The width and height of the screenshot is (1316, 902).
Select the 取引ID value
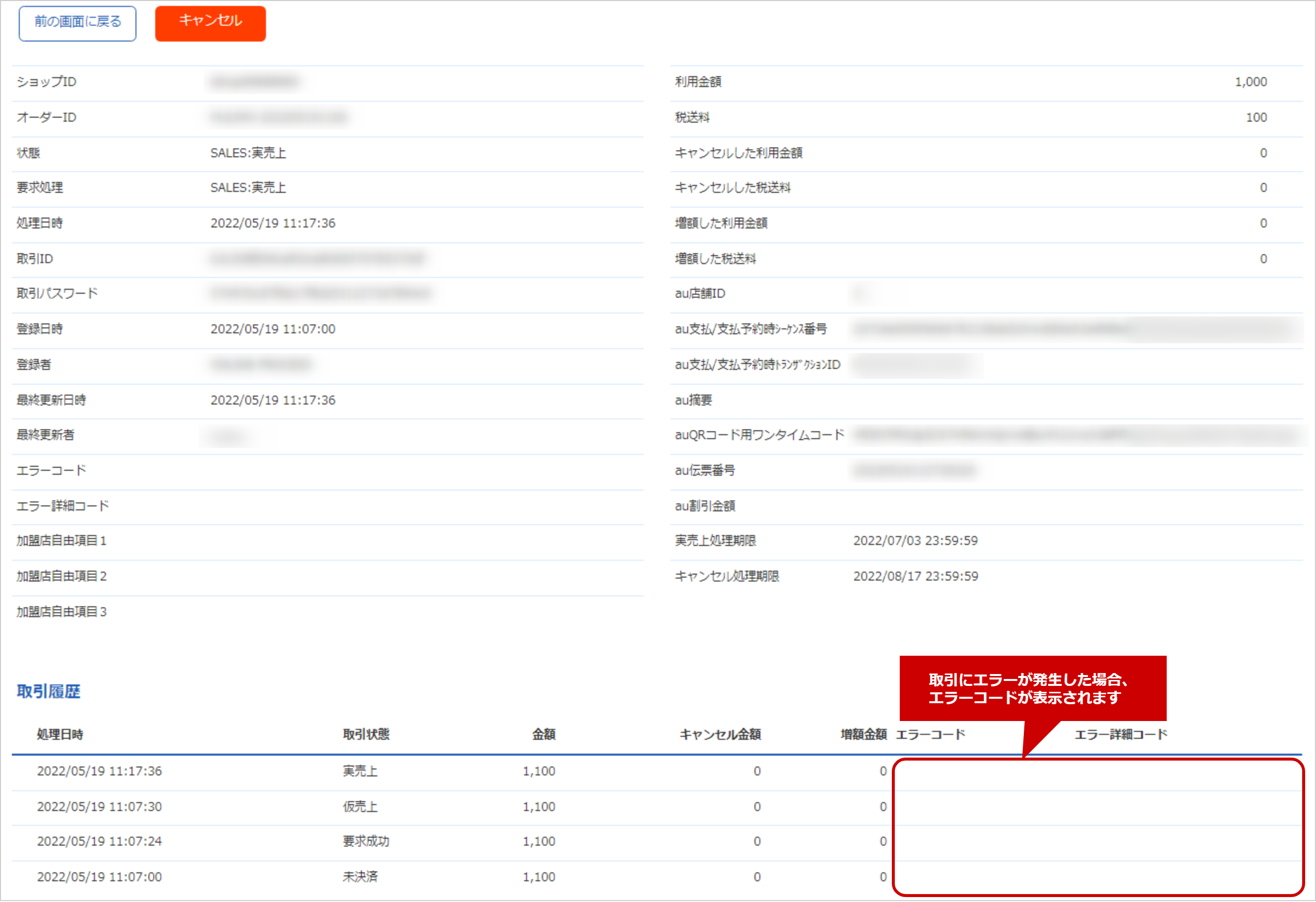click(317, 259)
